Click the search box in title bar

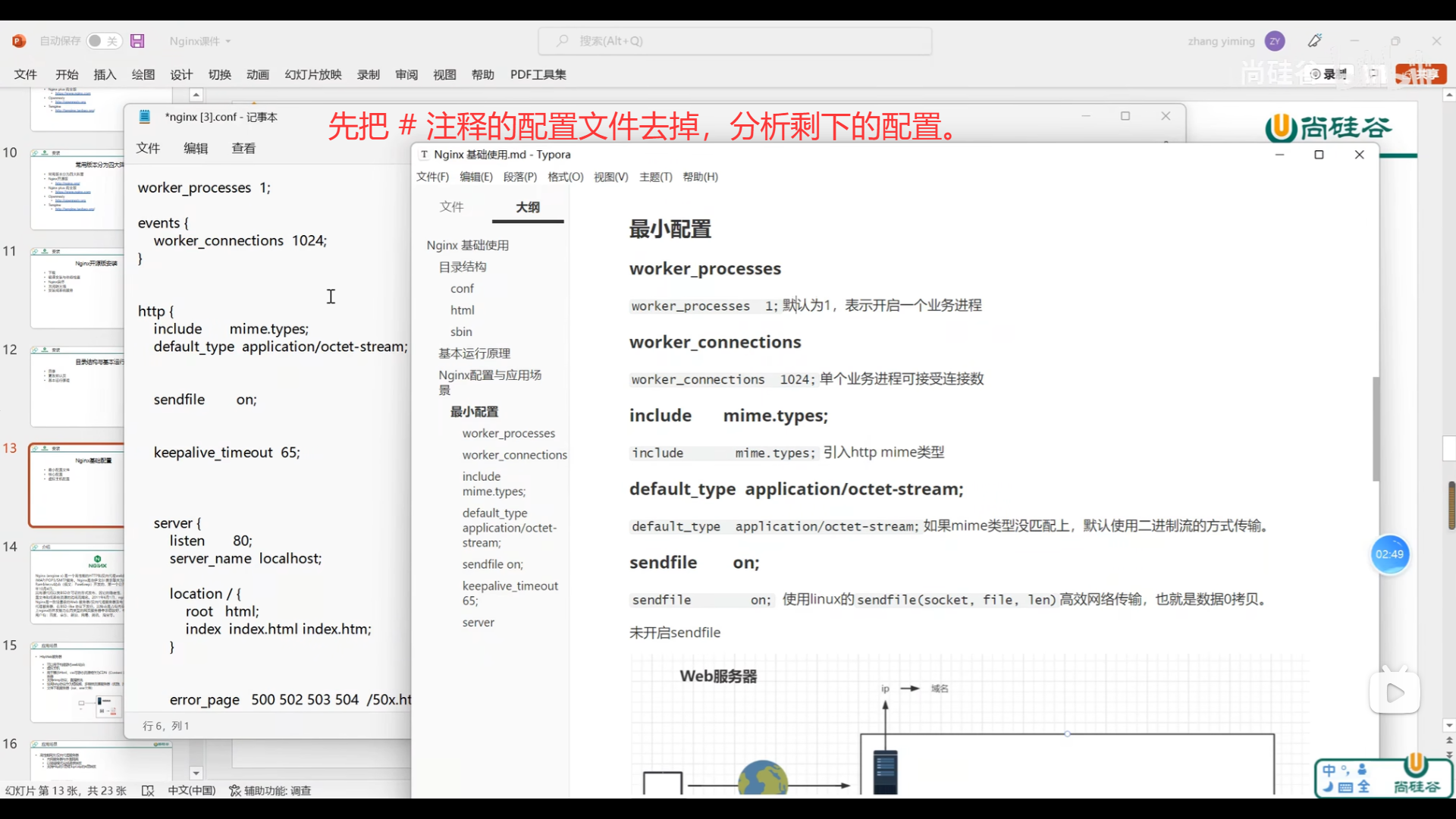pyautogui.click(x=734, y=41)
